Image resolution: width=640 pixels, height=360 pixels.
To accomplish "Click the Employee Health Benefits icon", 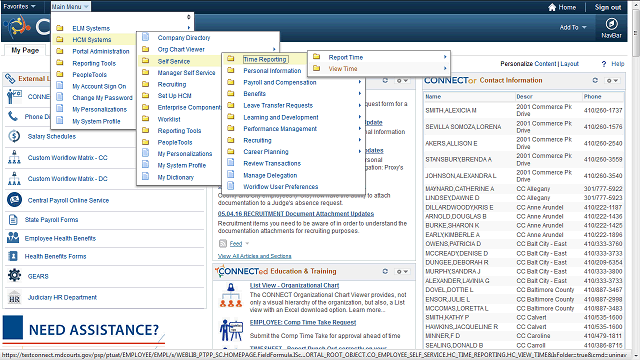I will (13, 238).
